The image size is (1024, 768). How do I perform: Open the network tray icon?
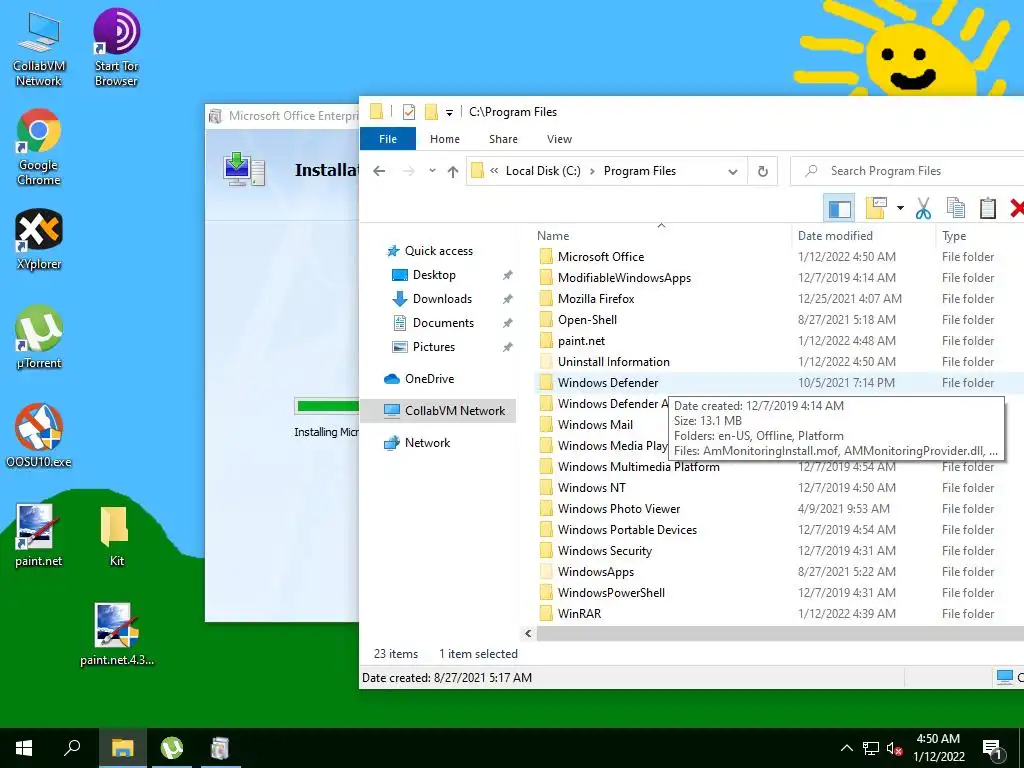(871, 748)
